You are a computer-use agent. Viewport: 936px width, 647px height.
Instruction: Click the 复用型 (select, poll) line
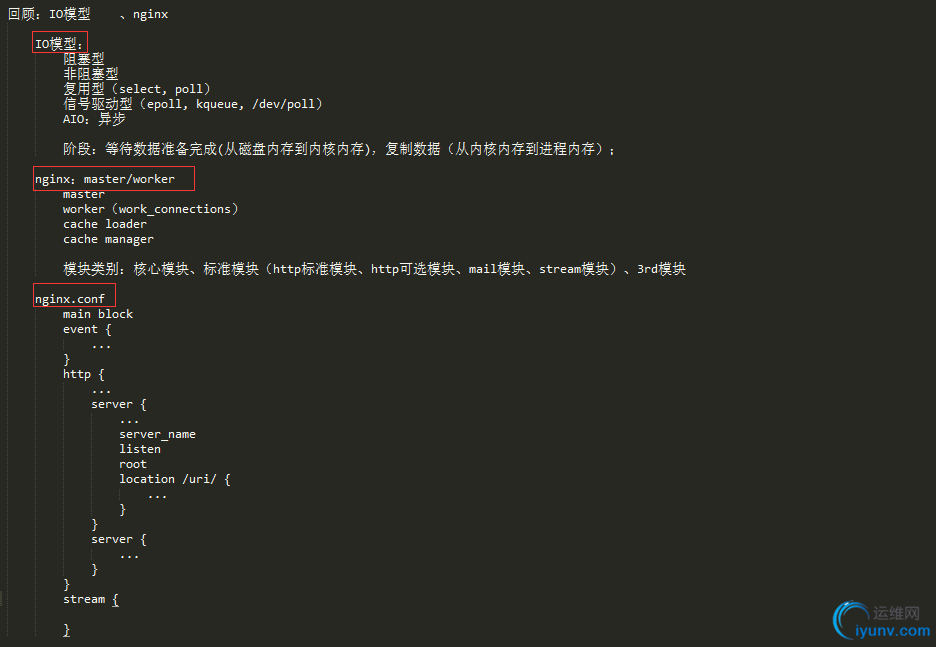point(137,89)
